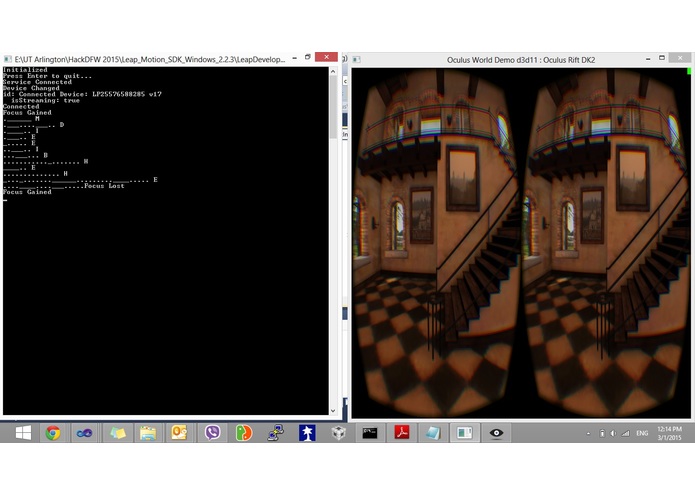The width and height of the screenshot is (695, 494).
Task: Click the console window path title
Action: click(x=150, y=59)
